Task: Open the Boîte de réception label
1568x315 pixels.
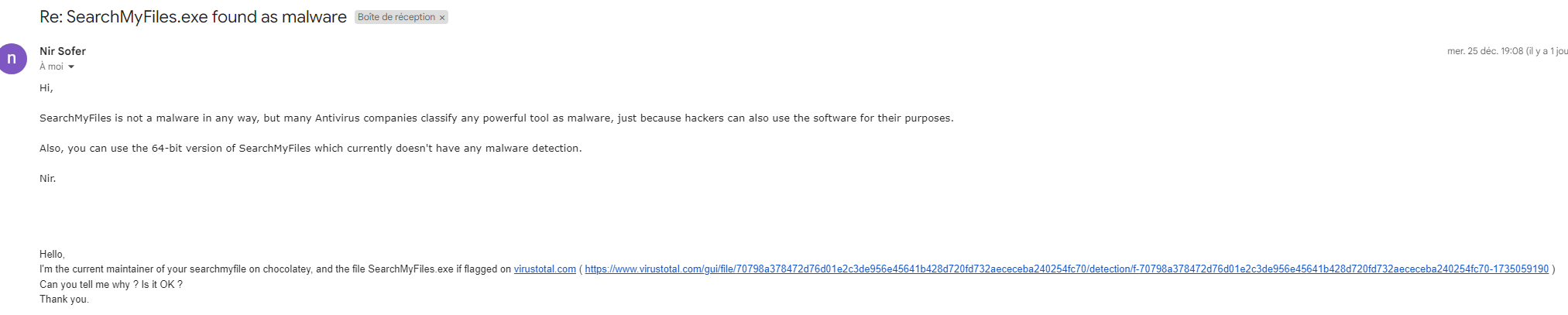Action: [396, 17]
